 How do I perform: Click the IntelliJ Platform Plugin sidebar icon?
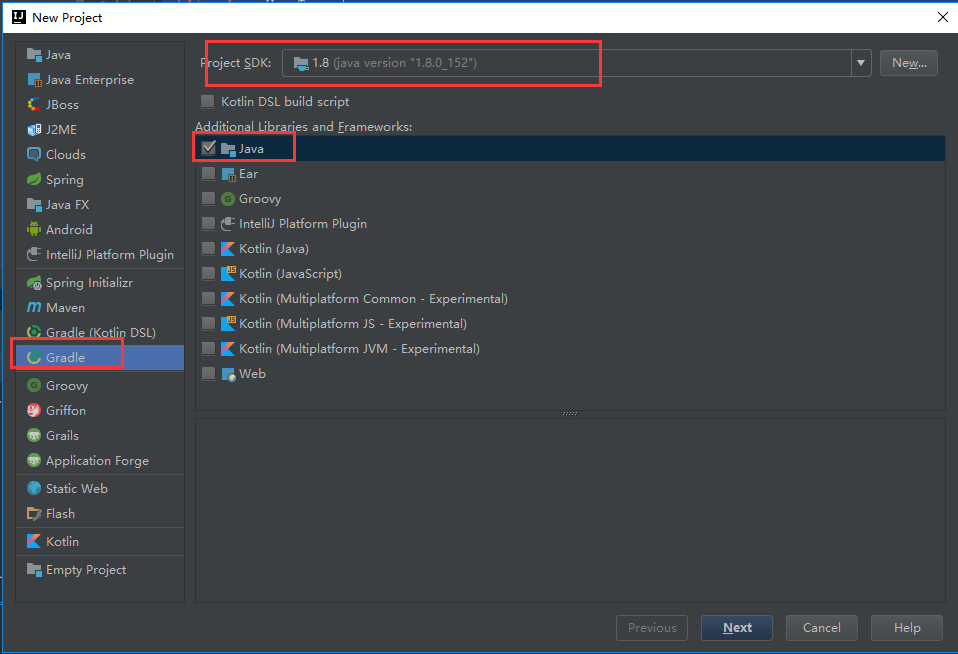point(34,254)
